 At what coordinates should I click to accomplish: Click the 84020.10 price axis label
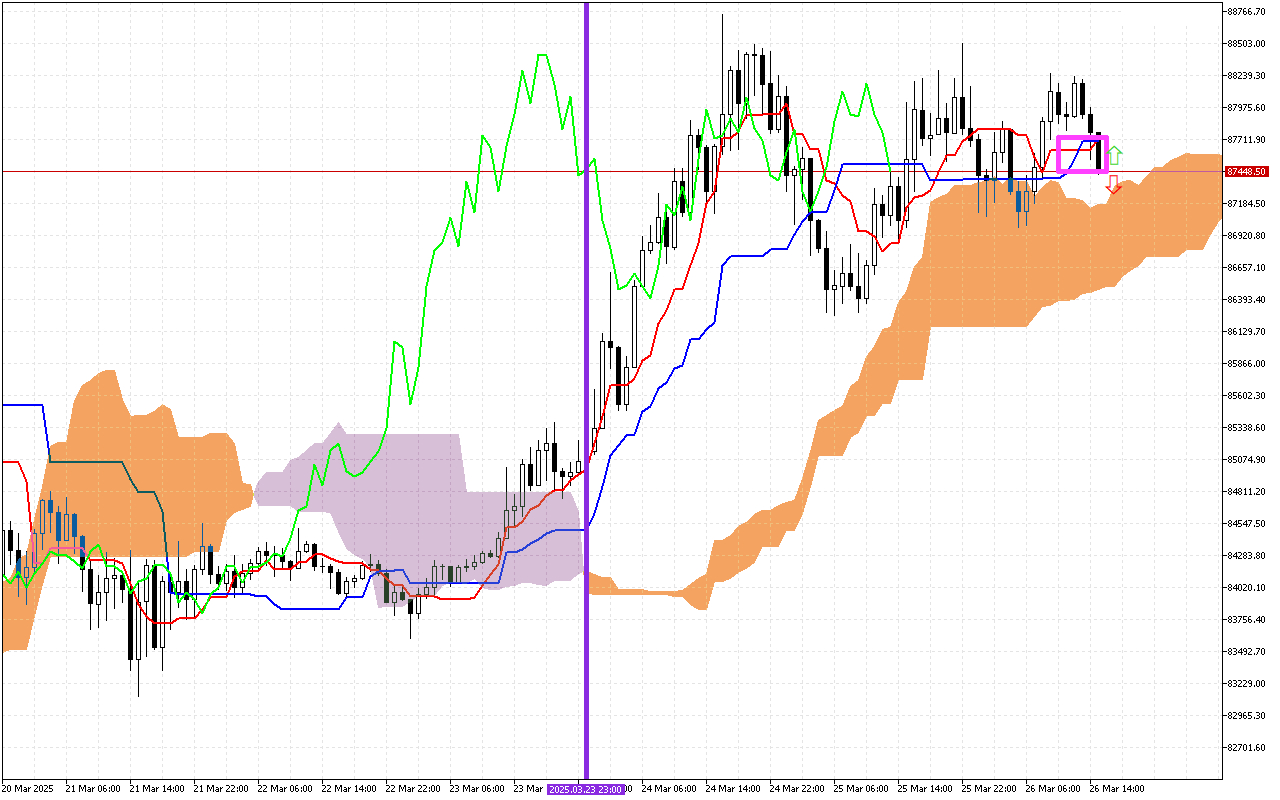pyautogui.click(x=1246, y=588)
